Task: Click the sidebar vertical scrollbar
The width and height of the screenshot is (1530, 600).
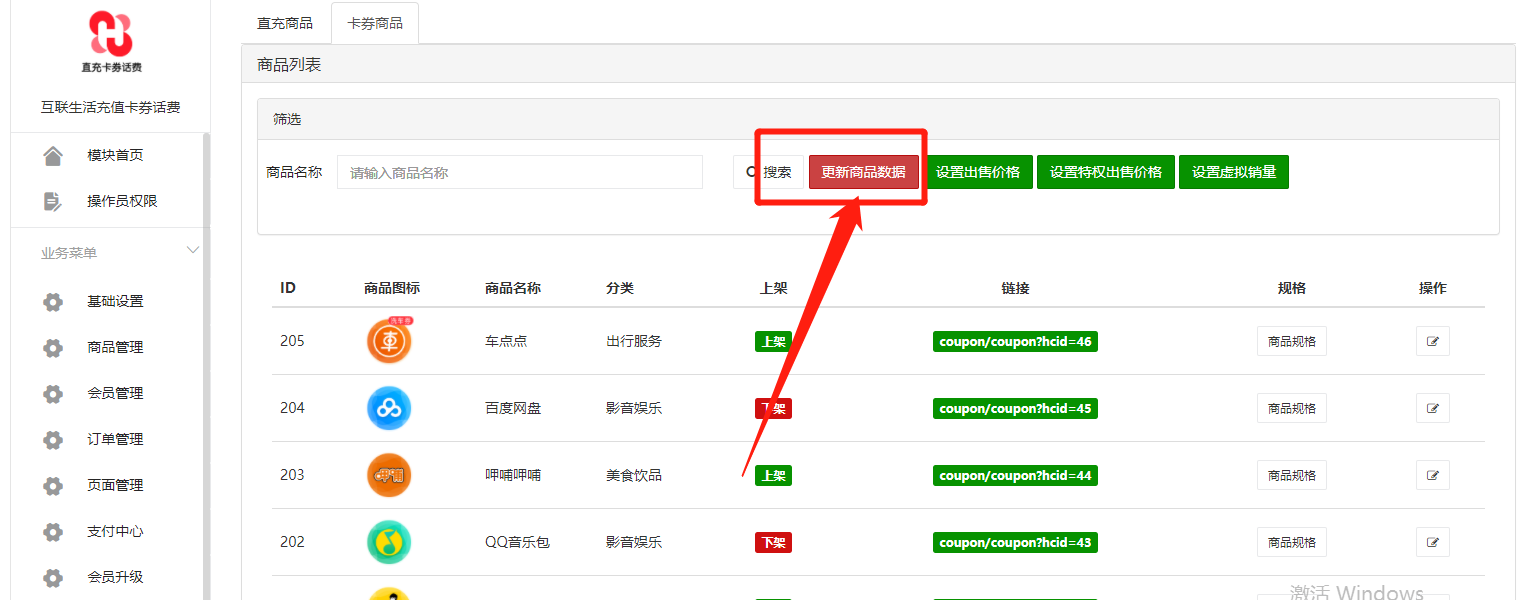Action: pyautogui.click(x=206, y=365)
